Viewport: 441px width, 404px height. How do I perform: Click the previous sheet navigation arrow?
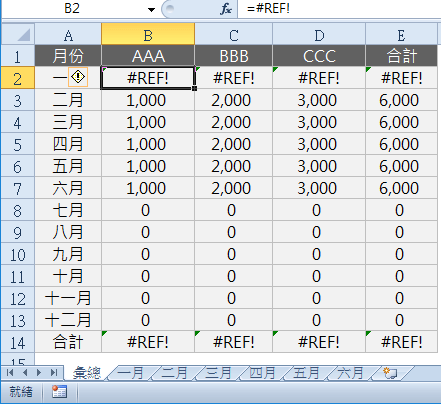25,373
